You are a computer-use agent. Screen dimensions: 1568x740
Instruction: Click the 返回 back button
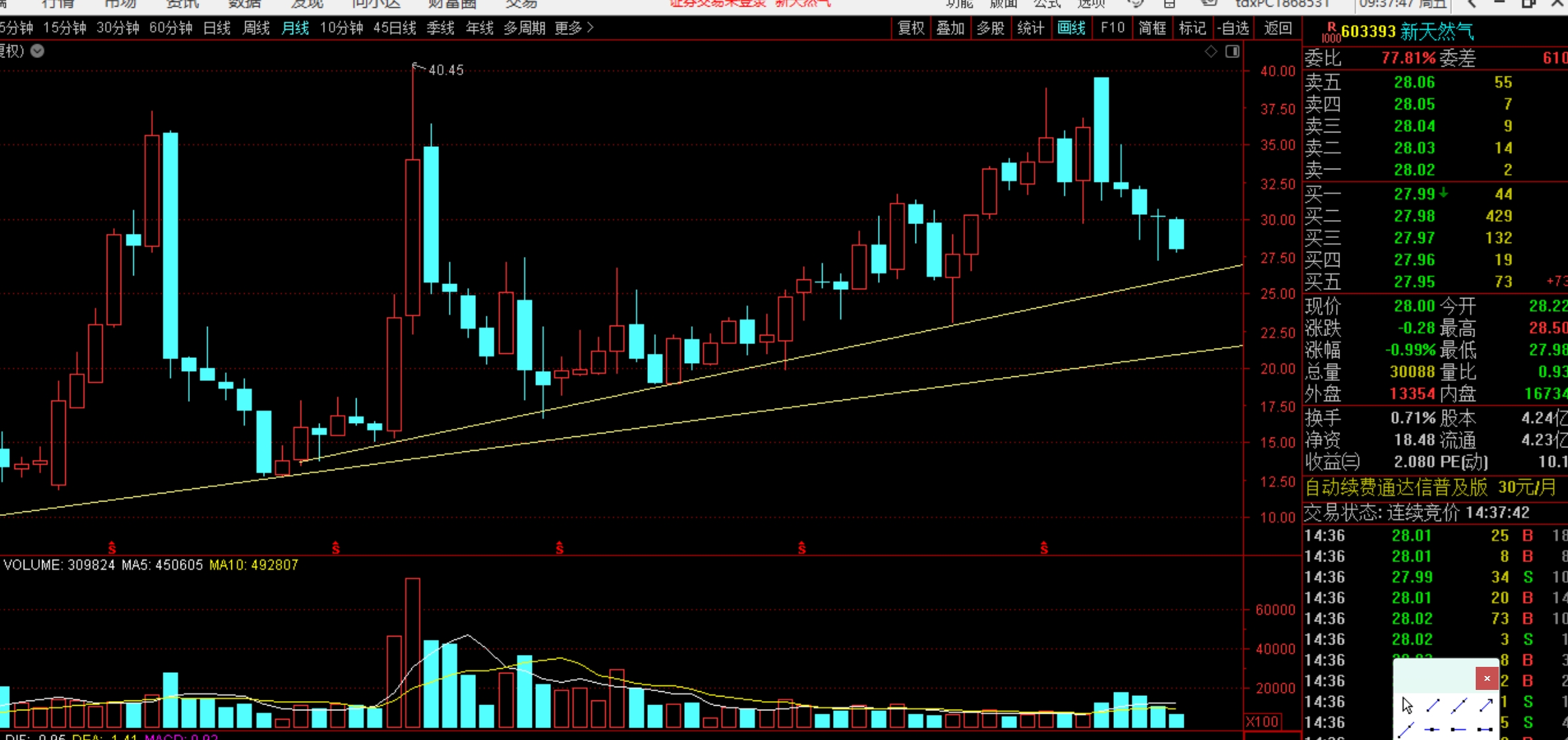tap(1277, 28)
